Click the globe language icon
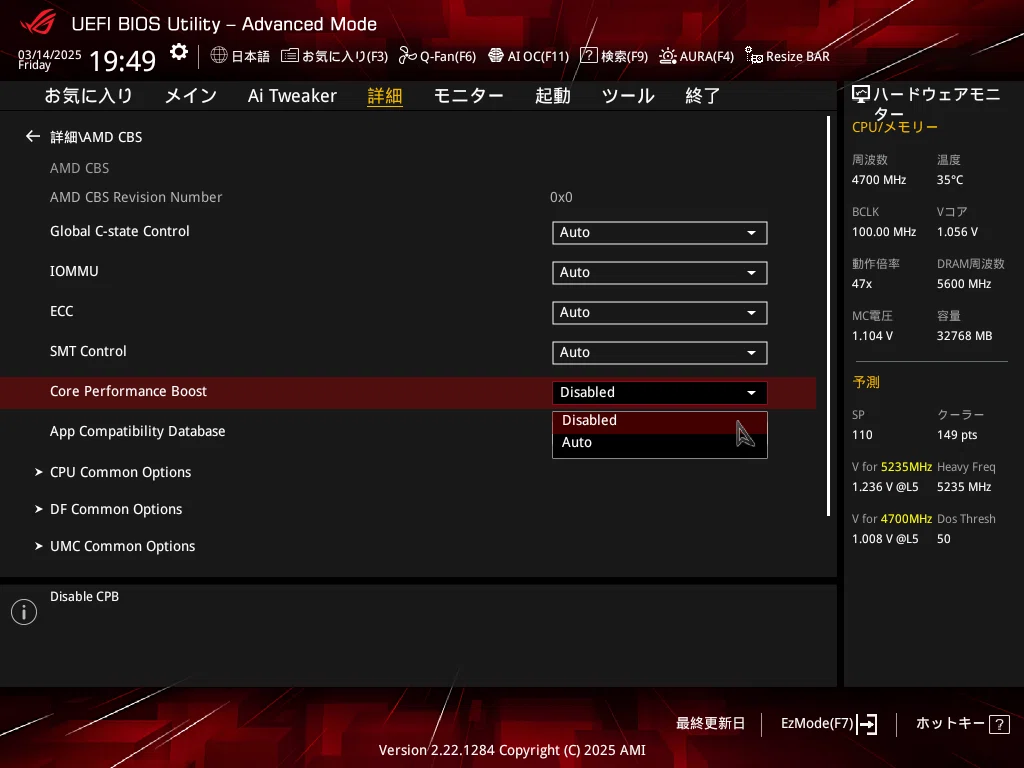 pyautogui.click(x=219, y=56)
